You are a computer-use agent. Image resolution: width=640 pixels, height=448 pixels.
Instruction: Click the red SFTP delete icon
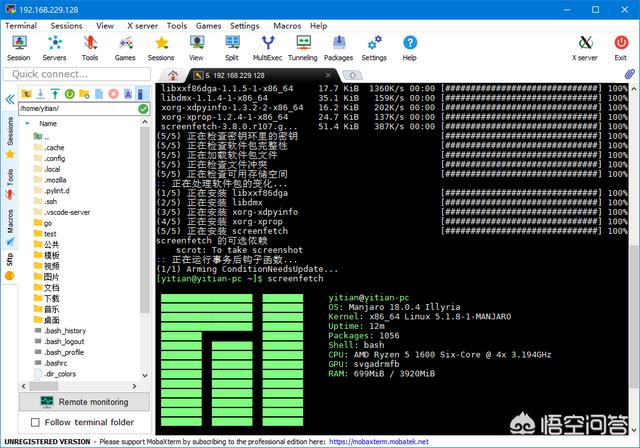click(x=113, y=94)
